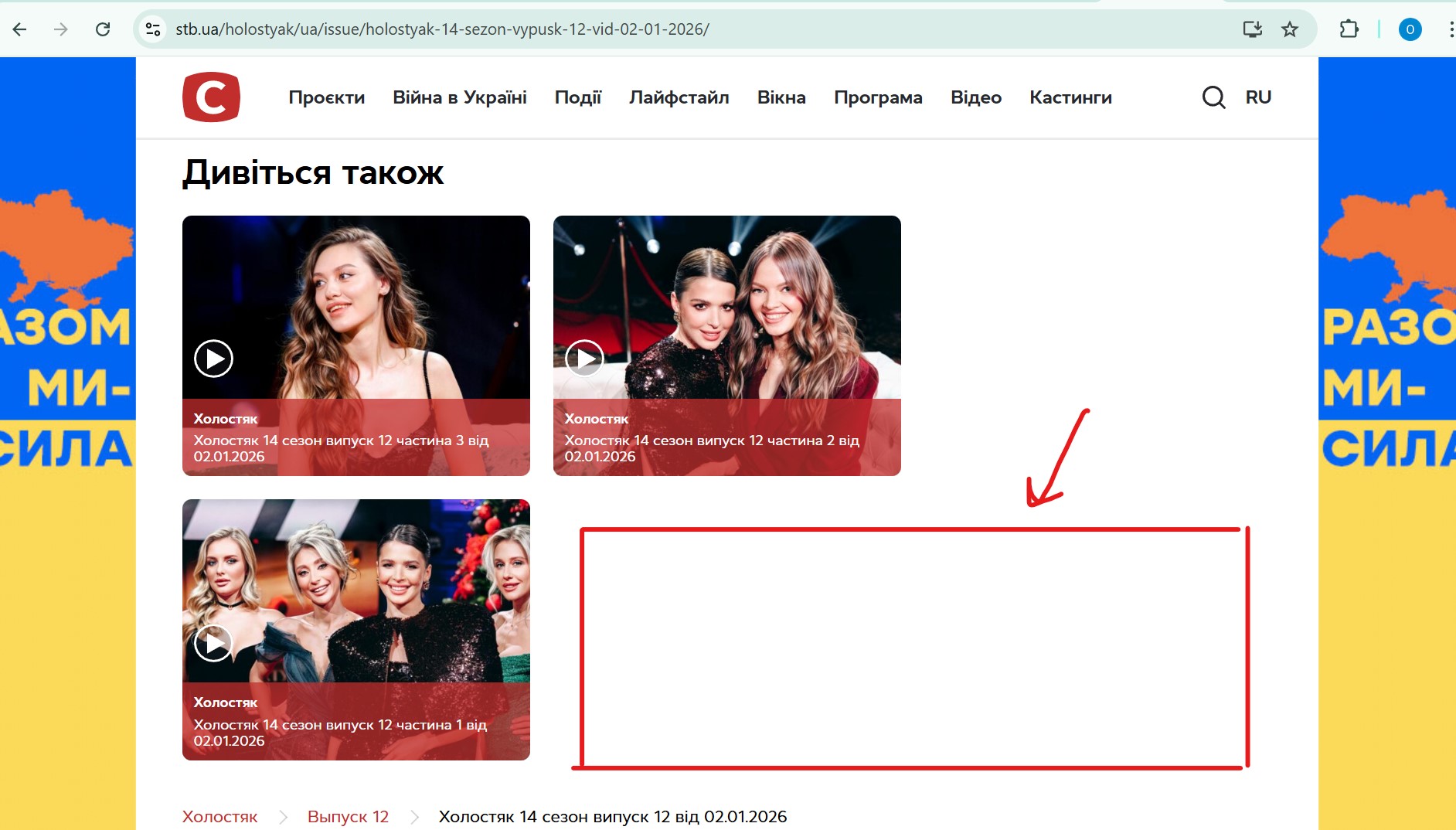This screenshot has height=830, width=1456.
Task: Play the 'частина 1' video
Action: click(213, 643)
